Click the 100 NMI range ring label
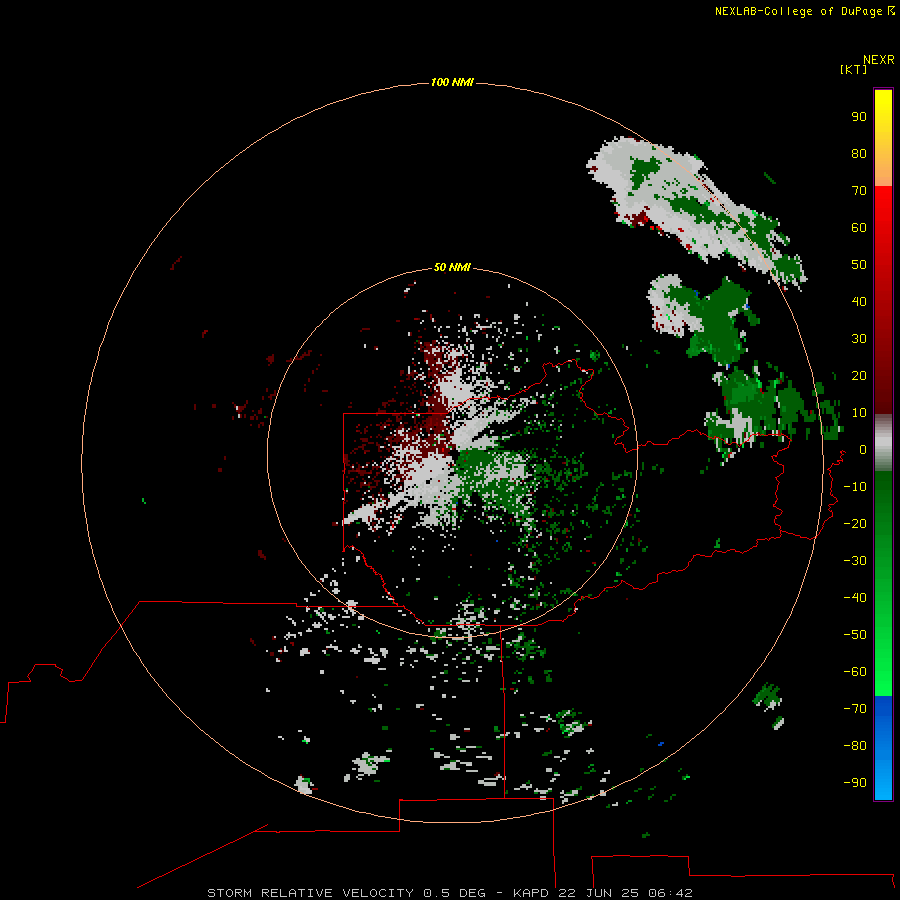Image resolution: width=900 pixels, height=900 pixels. [x=452, y=82]
